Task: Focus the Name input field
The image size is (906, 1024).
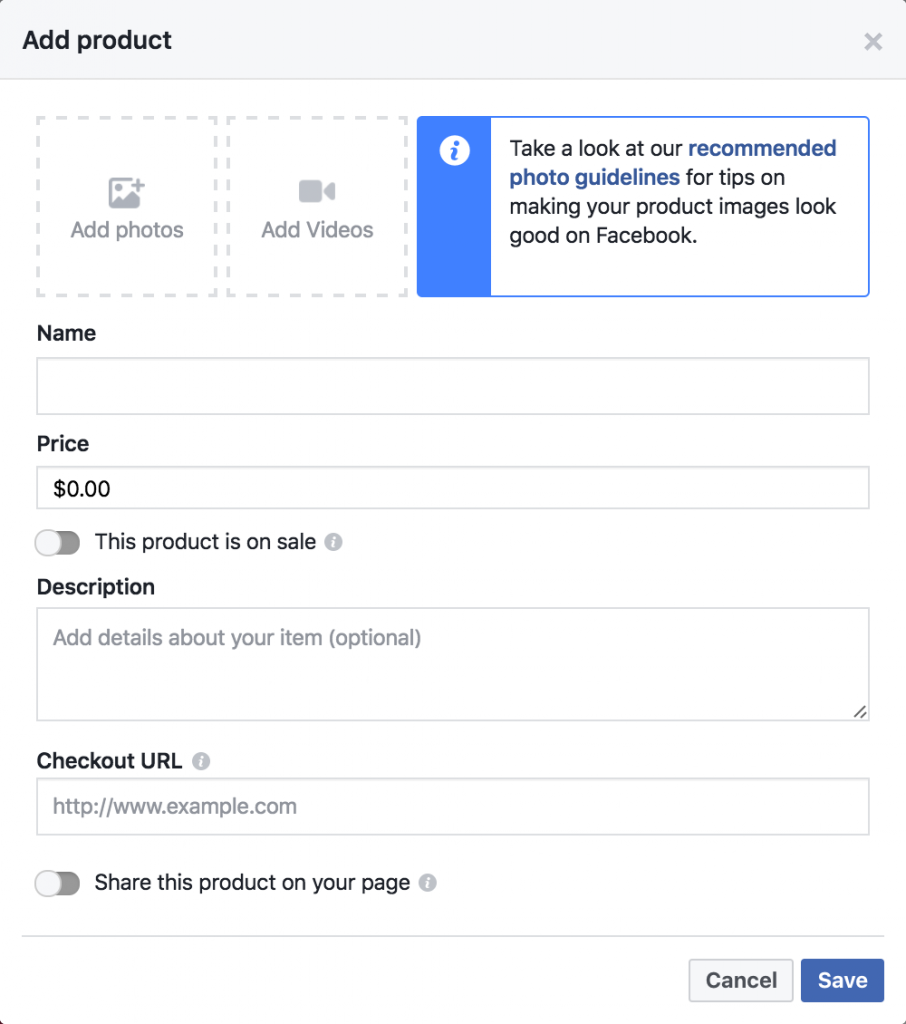Action: [453, 386]
